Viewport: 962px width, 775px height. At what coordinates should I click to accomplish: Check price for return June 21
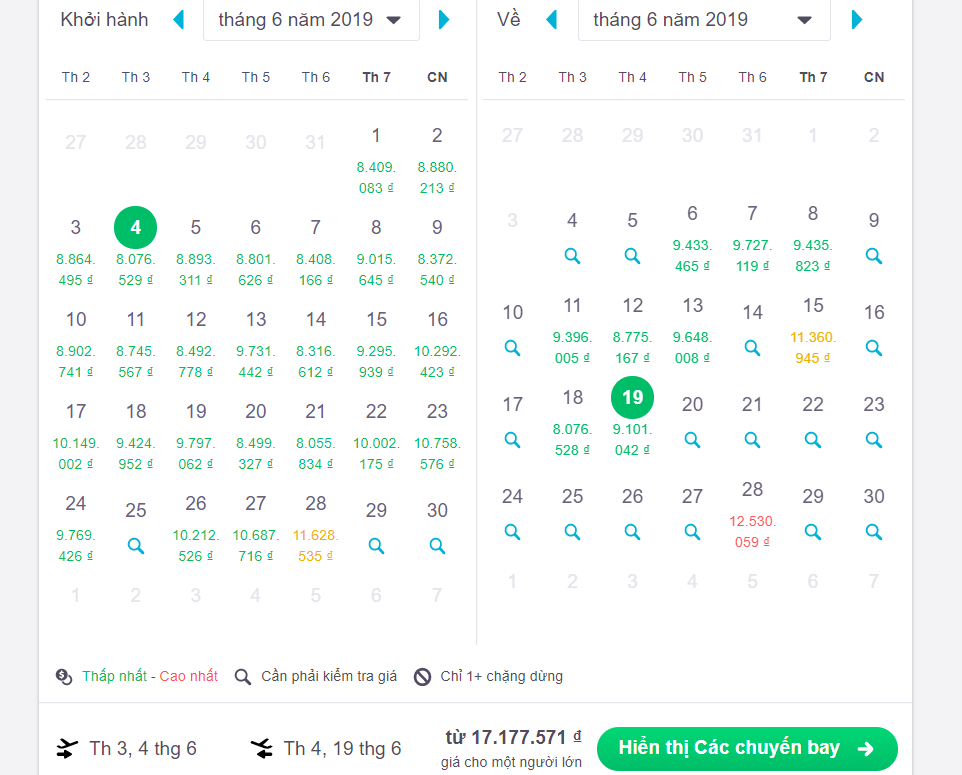(752, 440)
